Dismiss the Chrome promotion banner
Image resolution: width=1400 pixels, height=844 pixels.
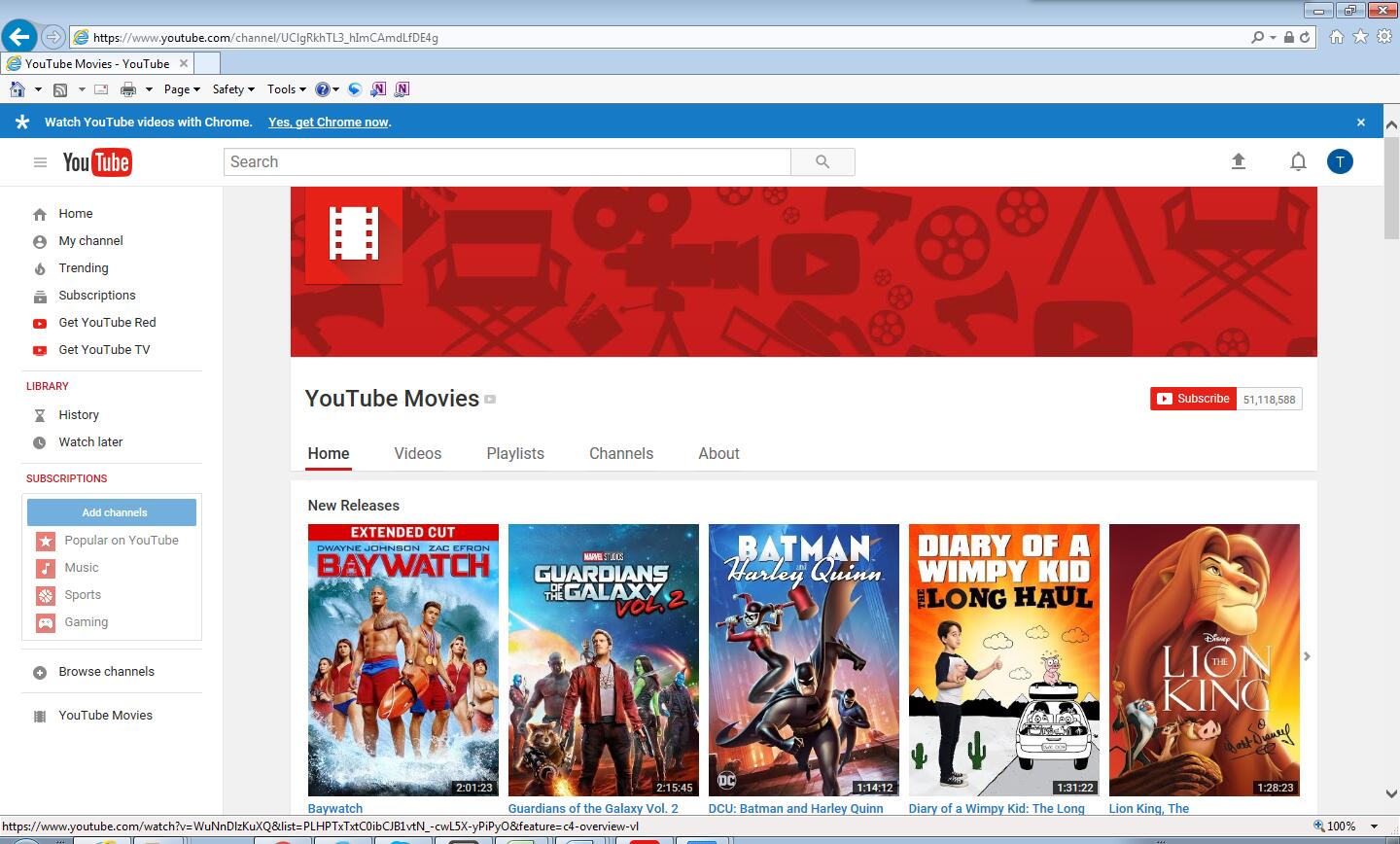(x=1361, y=123)
